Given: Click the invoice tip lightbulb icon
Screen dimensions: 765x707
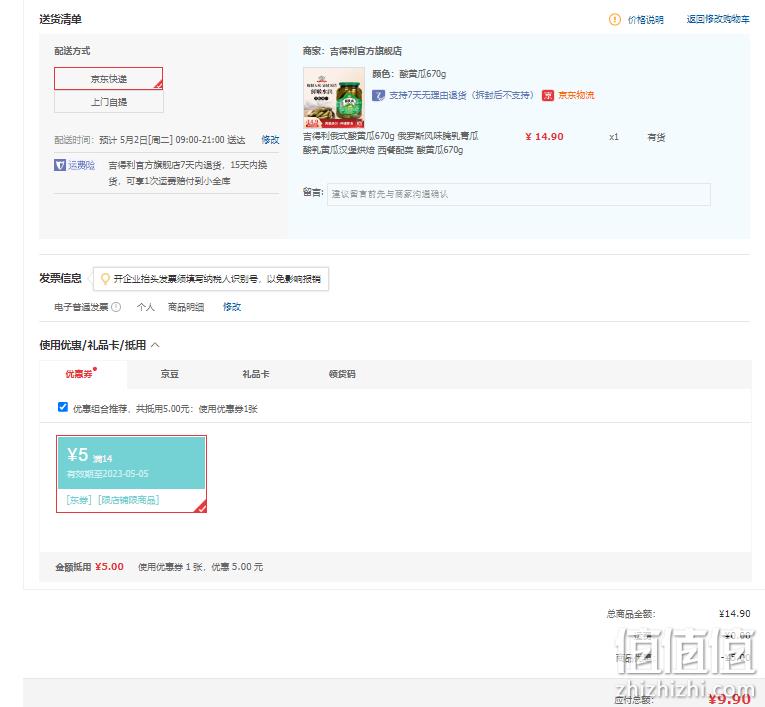Looking at the screenshot, I should 104,279.
